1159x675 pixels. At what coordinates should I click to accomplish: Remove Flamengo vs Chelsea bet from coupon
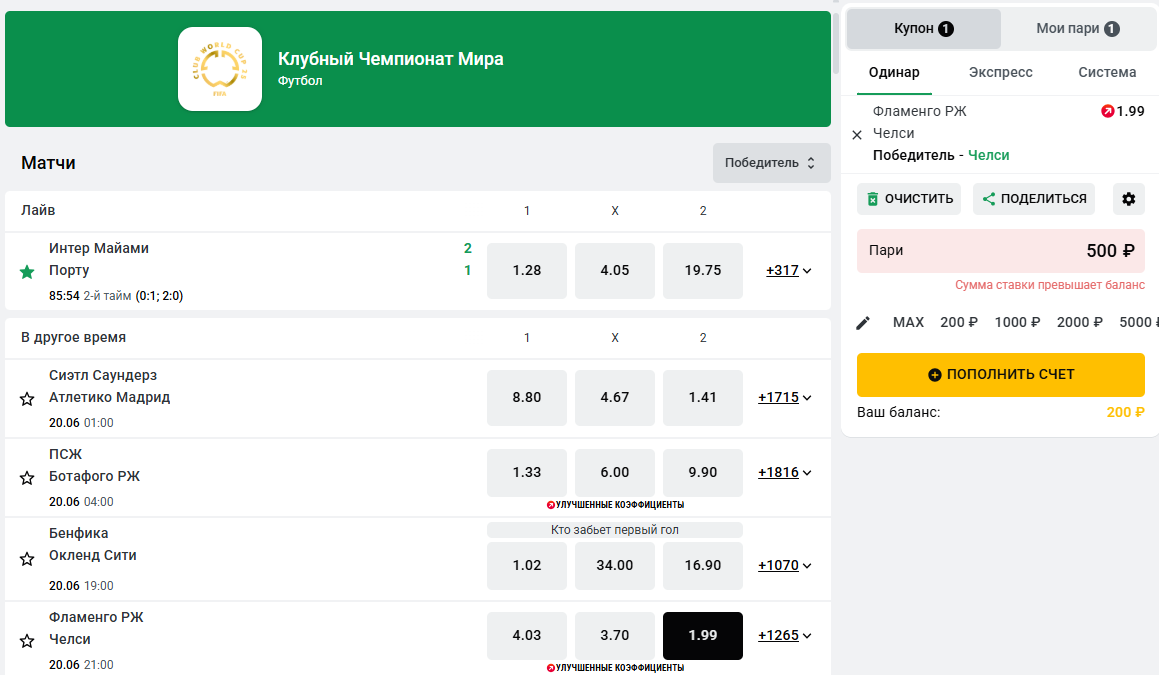pyautogui.click(x=857, y=135)
